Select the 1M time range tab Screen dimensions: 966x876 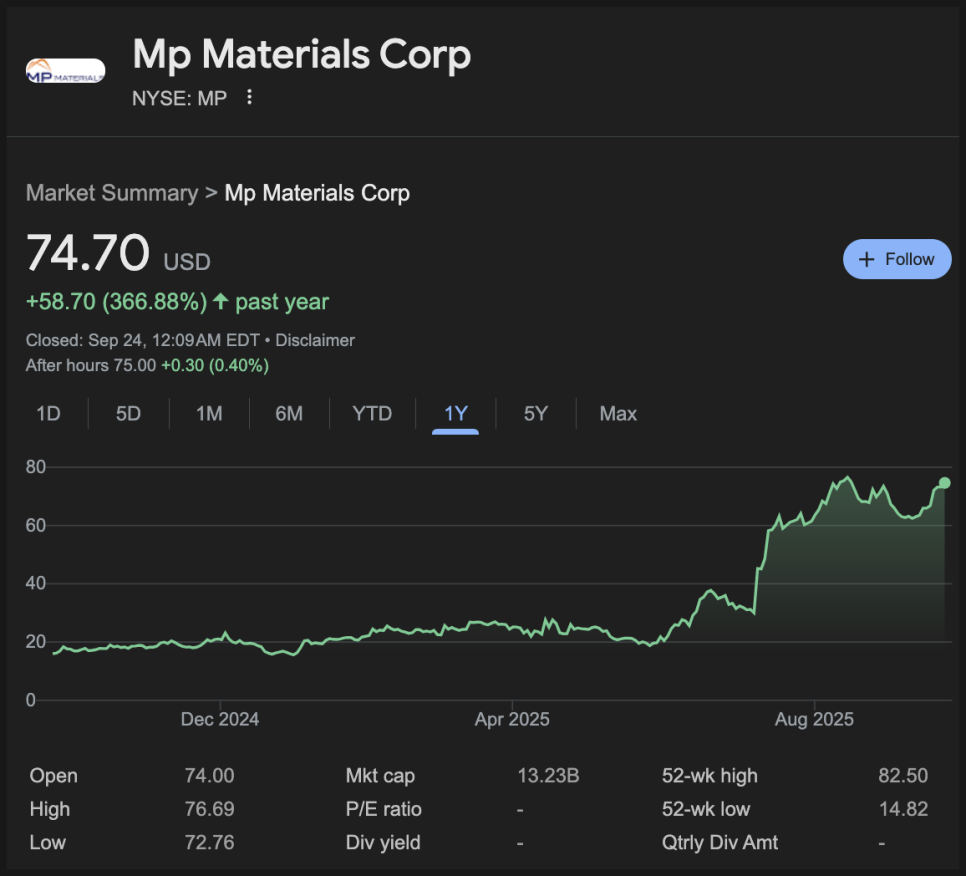(209, 413)
